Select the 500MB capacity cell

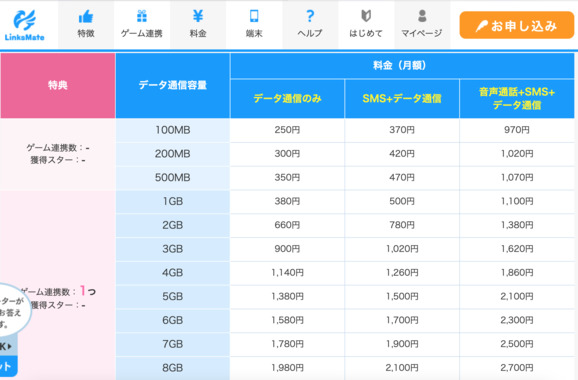coord(173,178)
